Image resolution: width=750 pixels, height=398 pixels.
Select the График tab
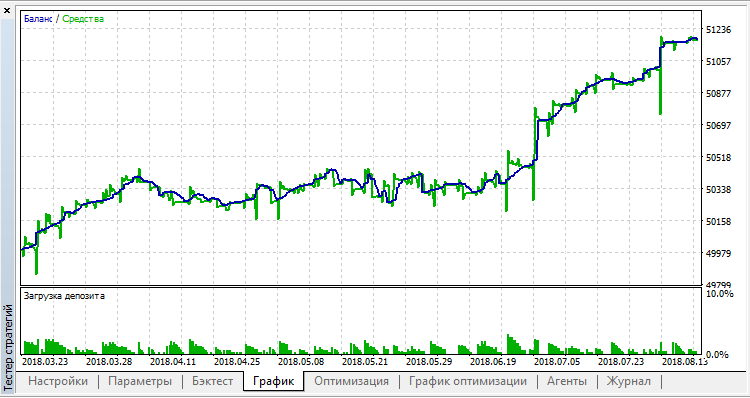(273, 381)
